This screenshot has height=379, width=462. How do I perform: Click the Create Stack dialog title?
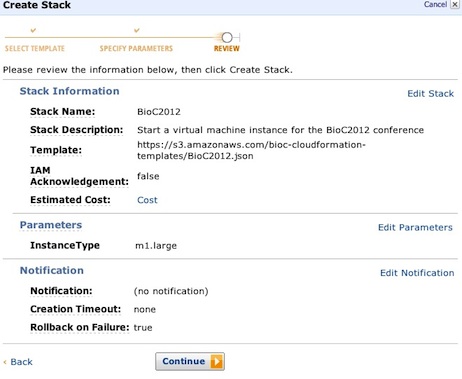click(x=37, y=5)
